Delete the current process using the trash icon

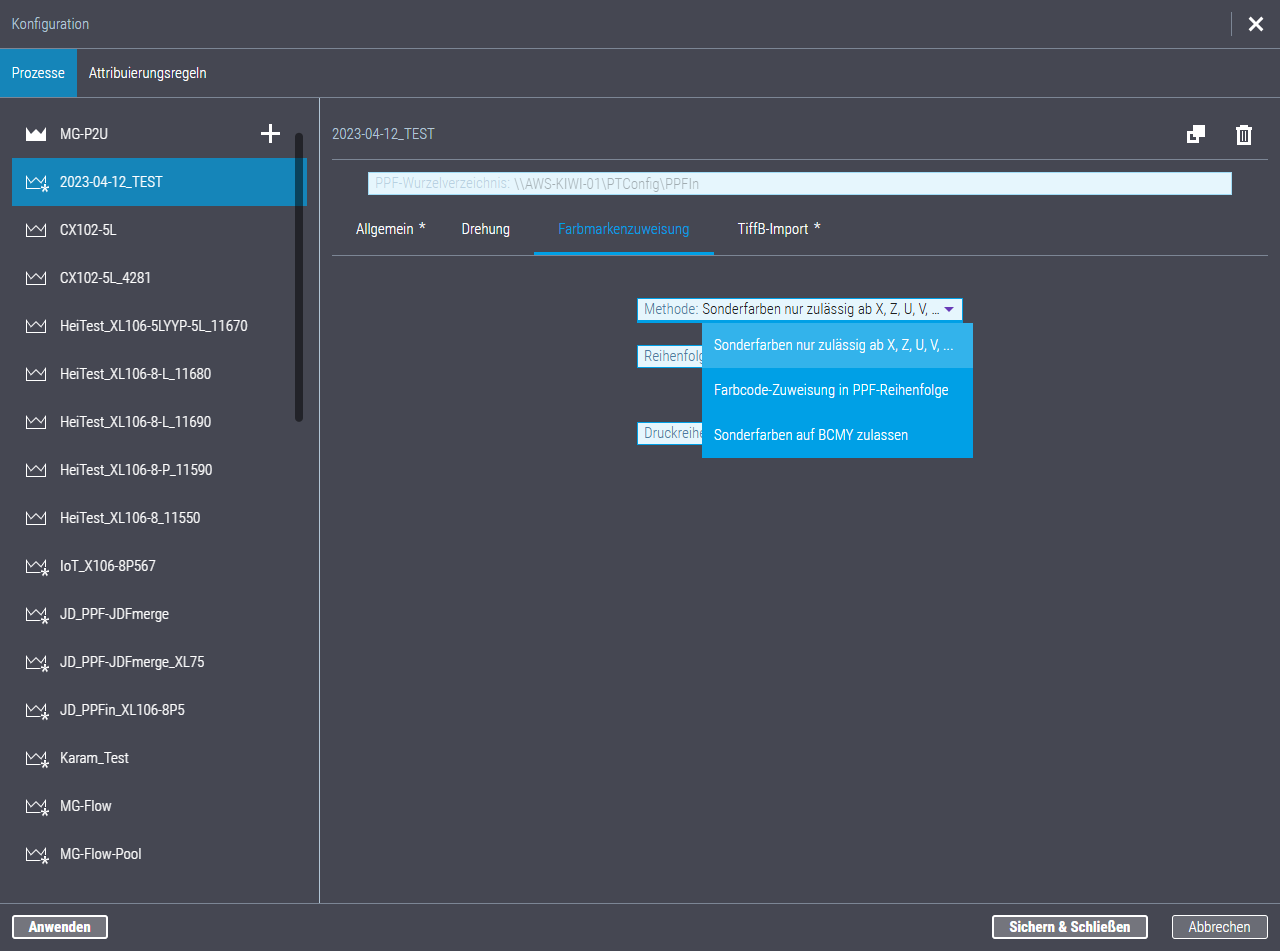(x=1244, y=134)
